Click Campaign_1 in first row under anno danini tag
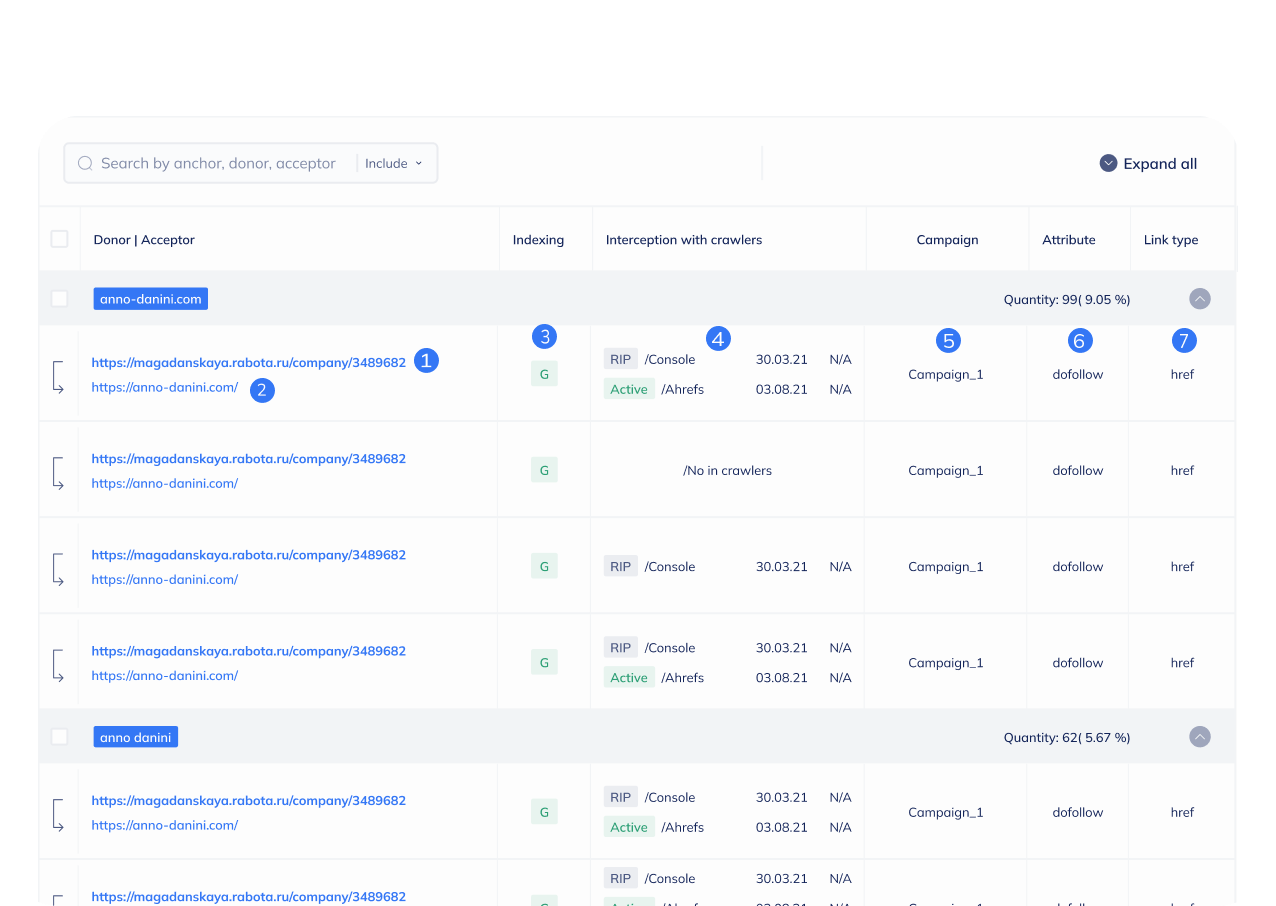Viewport: 1276px width, 906px height. 946,812
